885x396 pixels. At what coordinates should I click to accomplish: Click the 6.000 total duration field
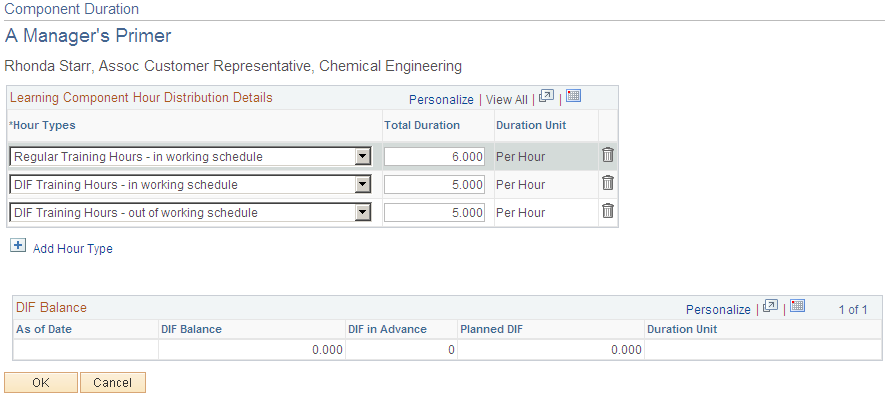pos(434,157)
